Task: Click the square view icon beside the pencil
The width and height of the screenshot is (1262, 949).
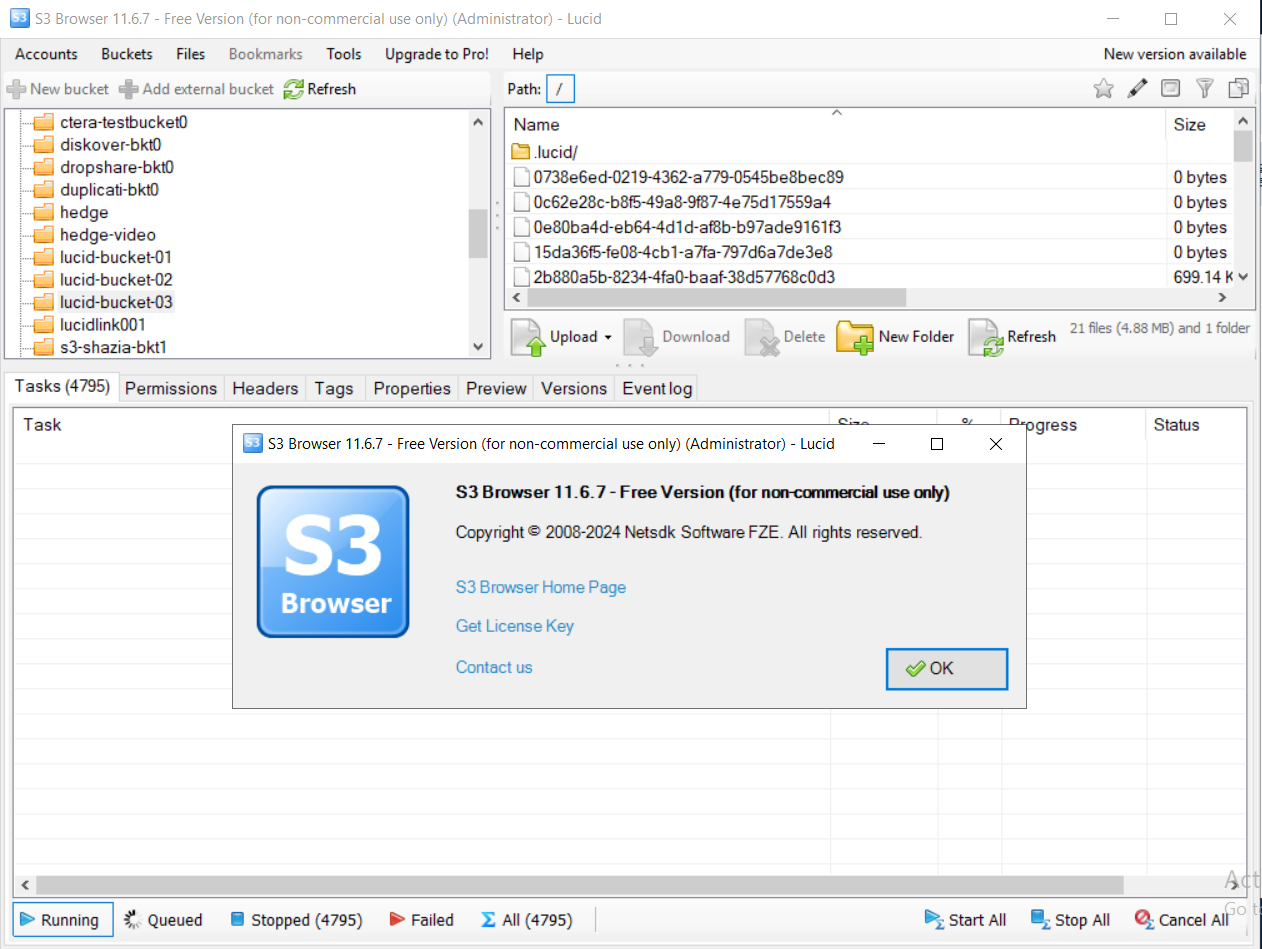Action: [1170, 89]
